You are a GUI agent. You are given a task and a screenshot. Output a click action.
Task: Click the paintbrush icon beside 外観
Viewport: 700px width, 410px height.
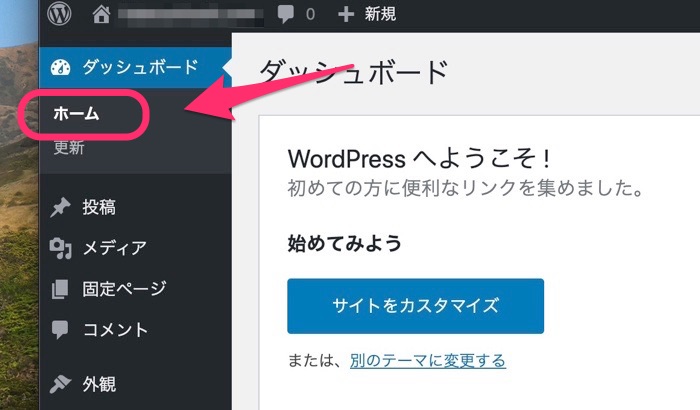point(60,384)
